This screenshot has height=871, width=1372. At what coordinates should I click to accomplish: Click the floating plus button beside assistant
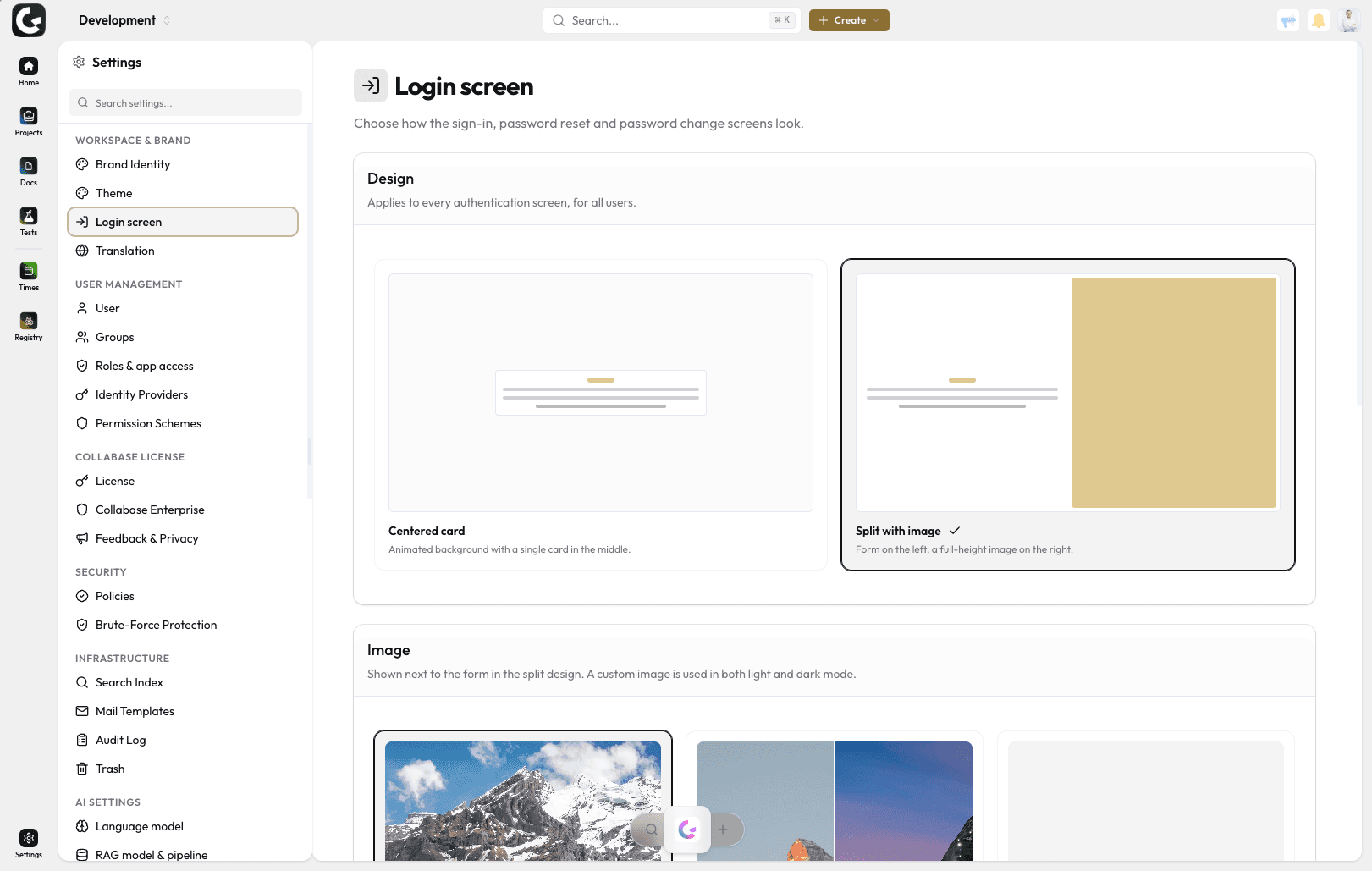click(x=723, y=830)
